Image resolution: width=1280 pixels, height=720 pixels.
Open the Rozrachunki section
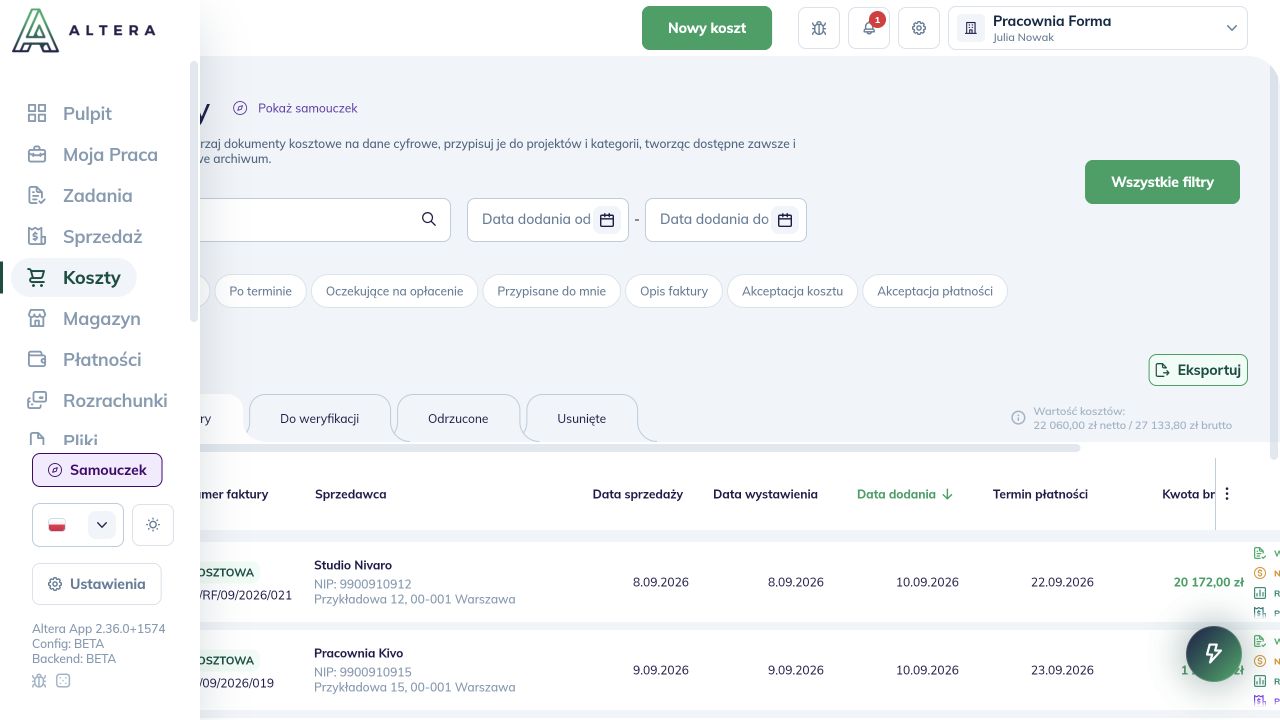coord(97,400)
